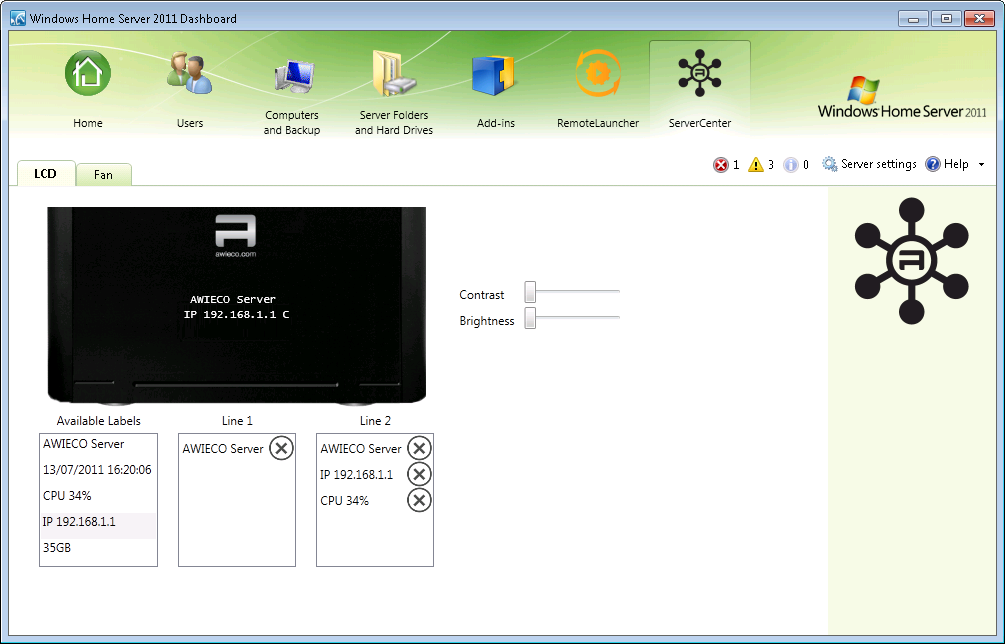
Task: Open the Add-ins section
Action: 495,92
